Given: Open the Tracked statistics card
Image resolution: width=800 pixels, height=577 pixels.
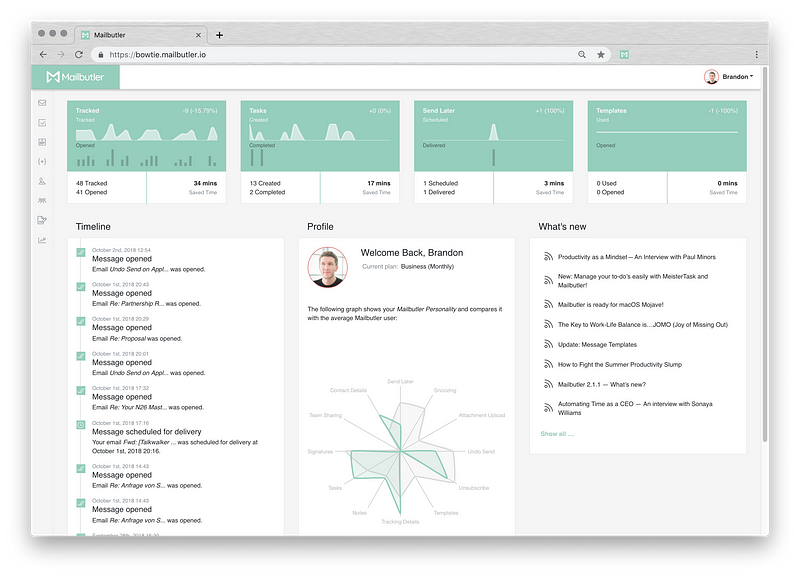Looking at the screenshot, I should (146, 152).
